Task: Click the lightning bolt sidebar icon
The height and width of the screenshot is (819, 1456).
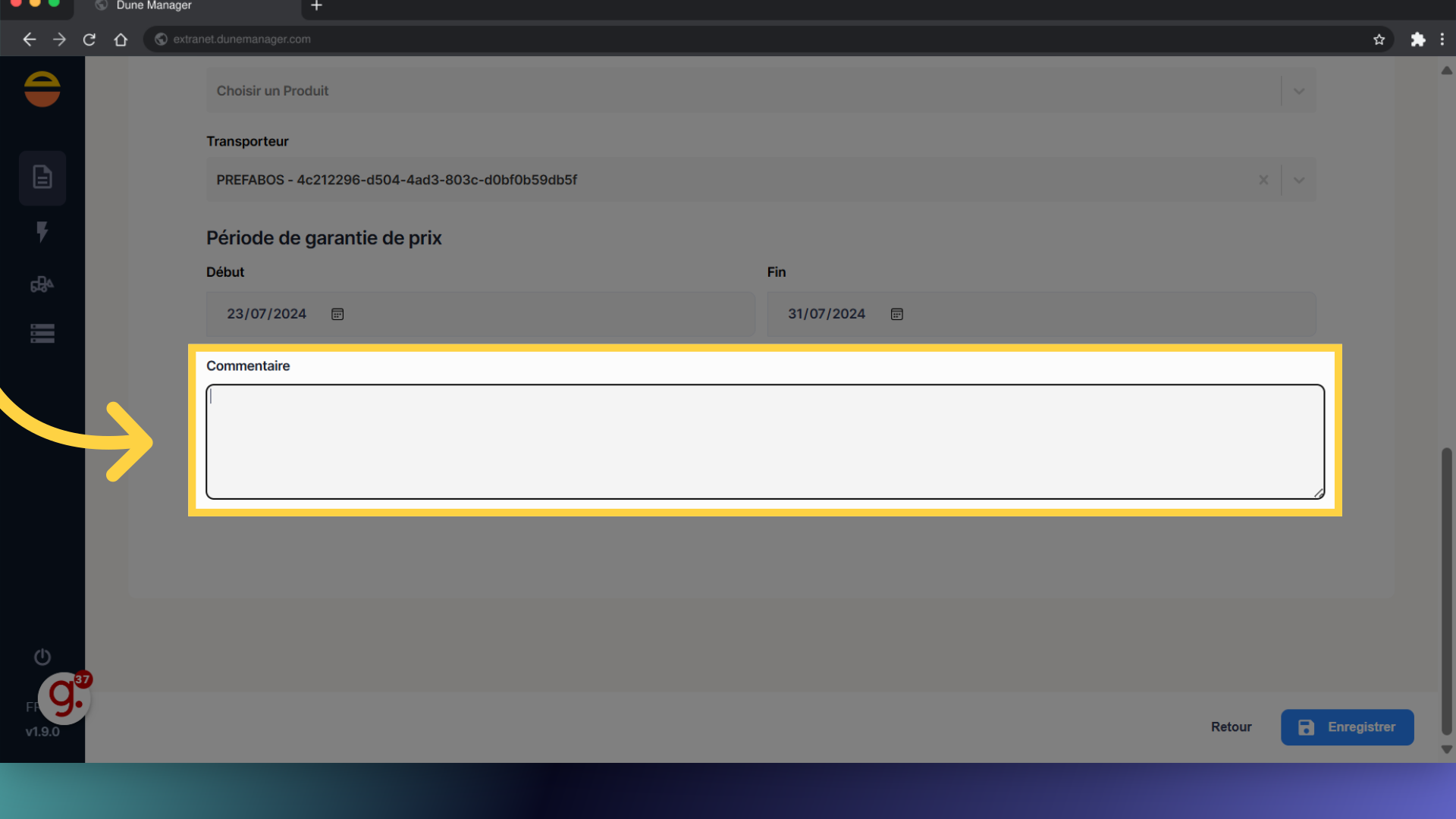Action: point(42,231)
